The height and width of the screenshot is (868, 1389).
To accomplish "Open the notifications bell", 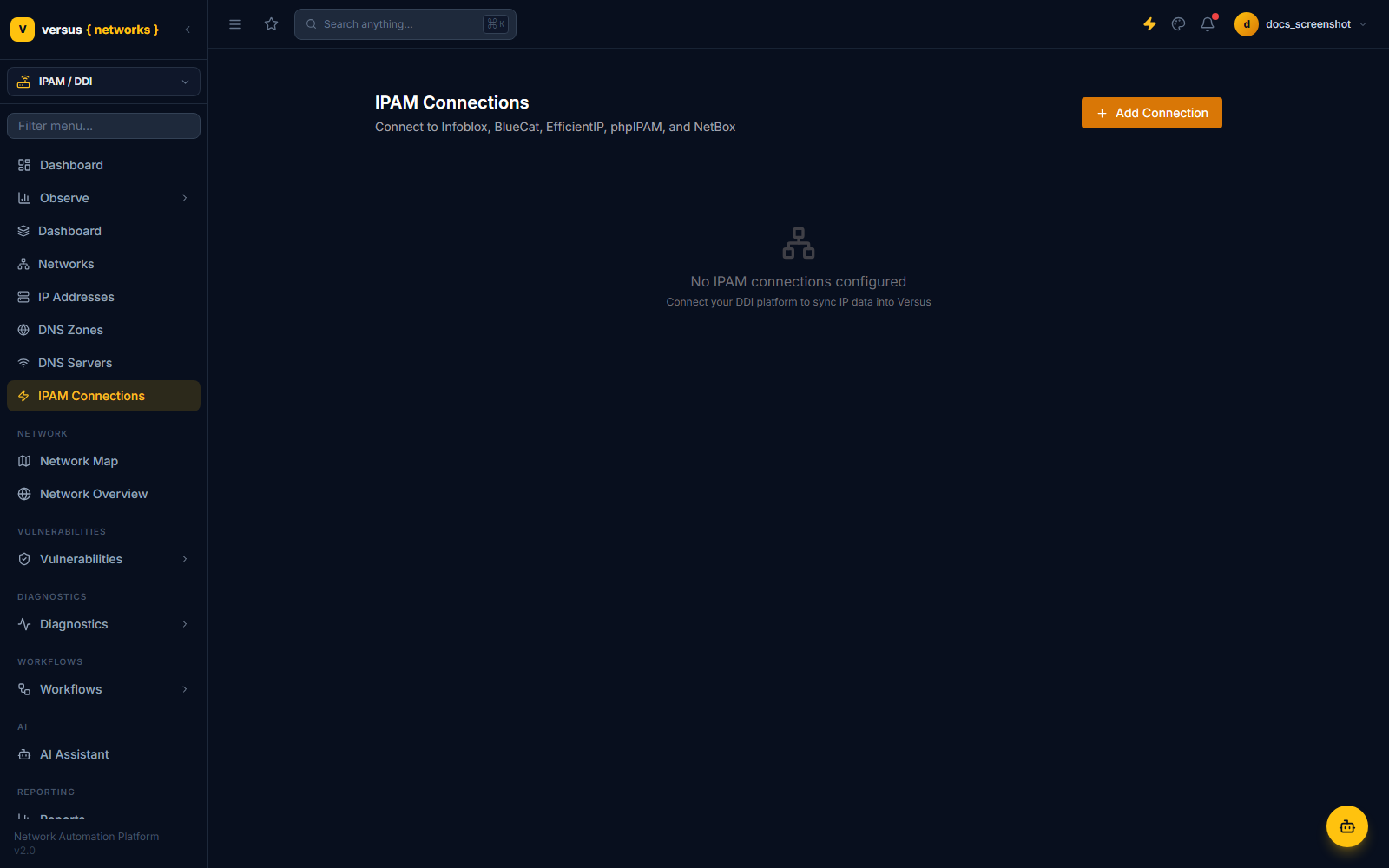I will 1208,24.
